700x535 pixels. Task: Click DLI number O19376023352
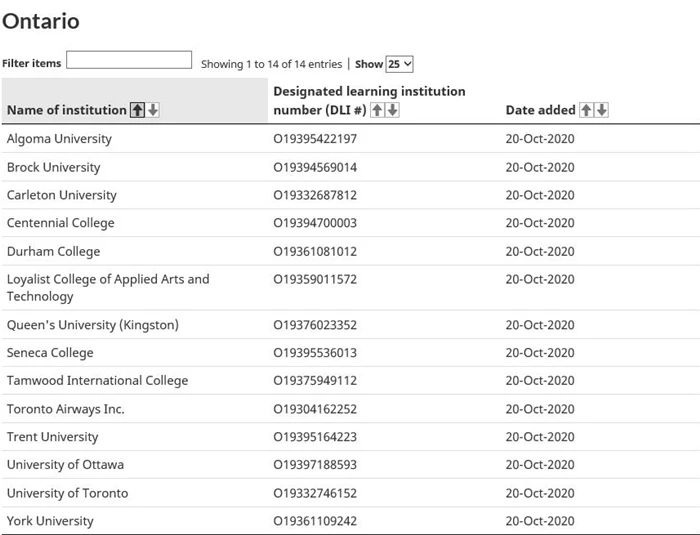tap(315, 325)
